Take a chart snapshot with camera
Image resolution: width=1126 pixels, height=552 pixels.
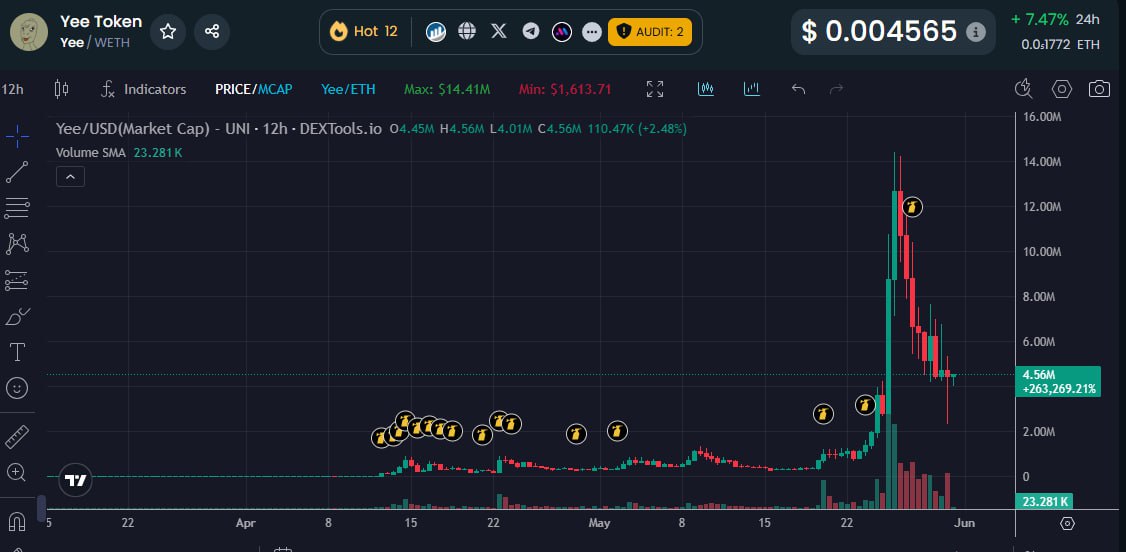pyautogui.click(x=1099, y=89)
